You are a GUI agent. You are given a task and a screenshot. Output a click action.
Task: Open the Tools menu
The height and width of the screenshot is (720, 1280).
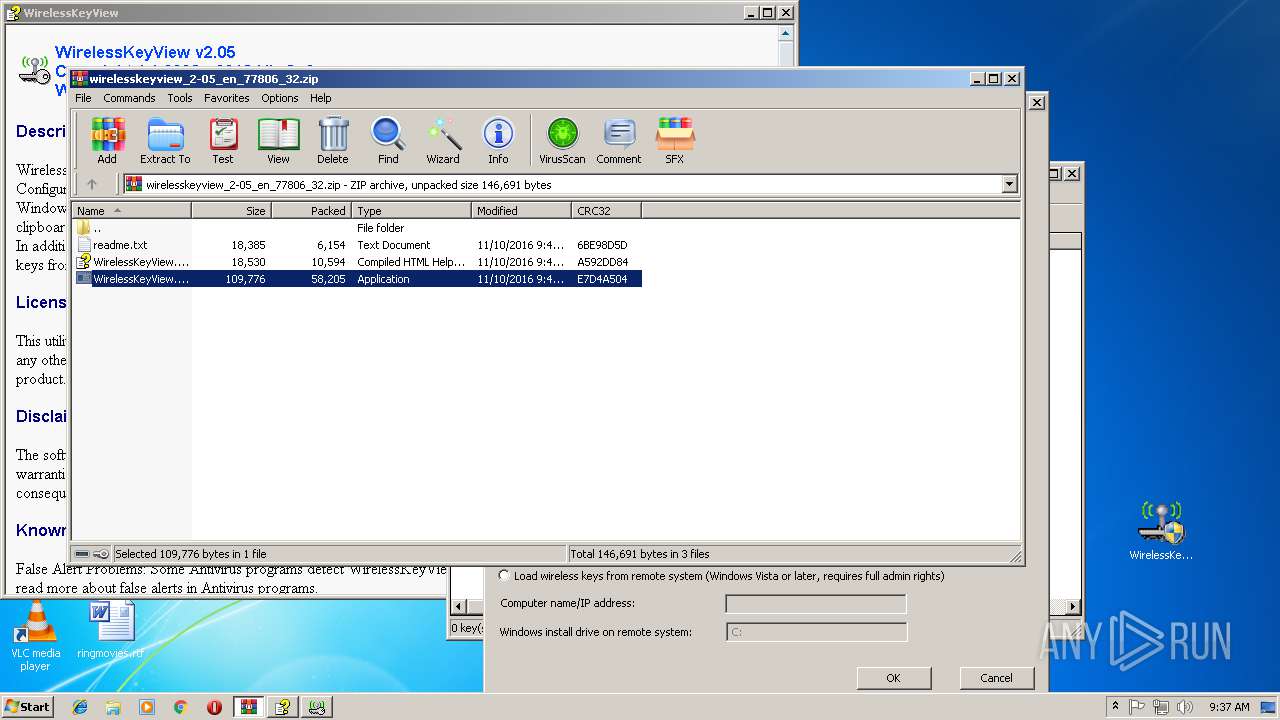pos(180,98)
